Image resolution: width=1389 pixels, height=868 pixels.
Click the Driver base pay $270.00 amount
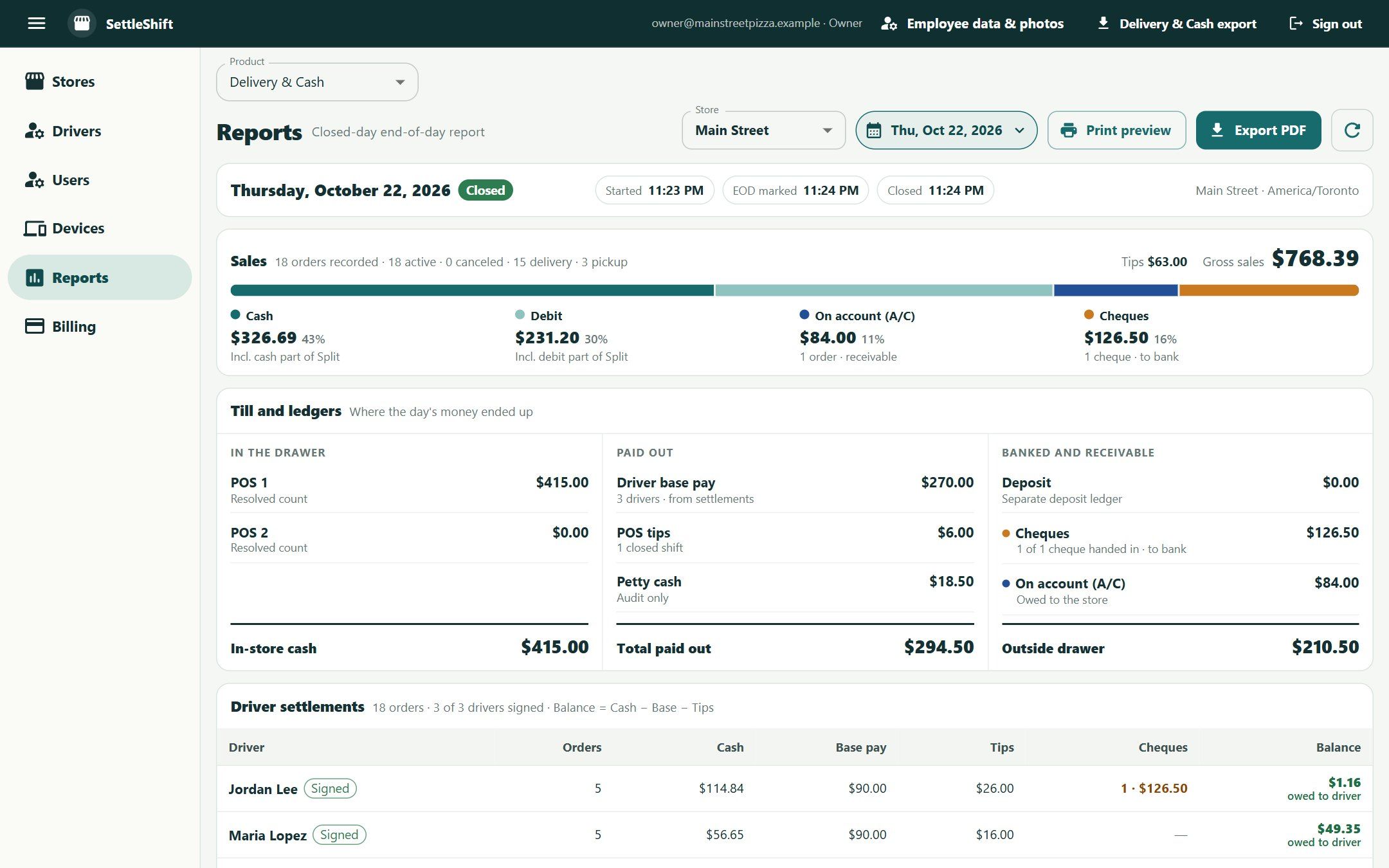[947, 482]
